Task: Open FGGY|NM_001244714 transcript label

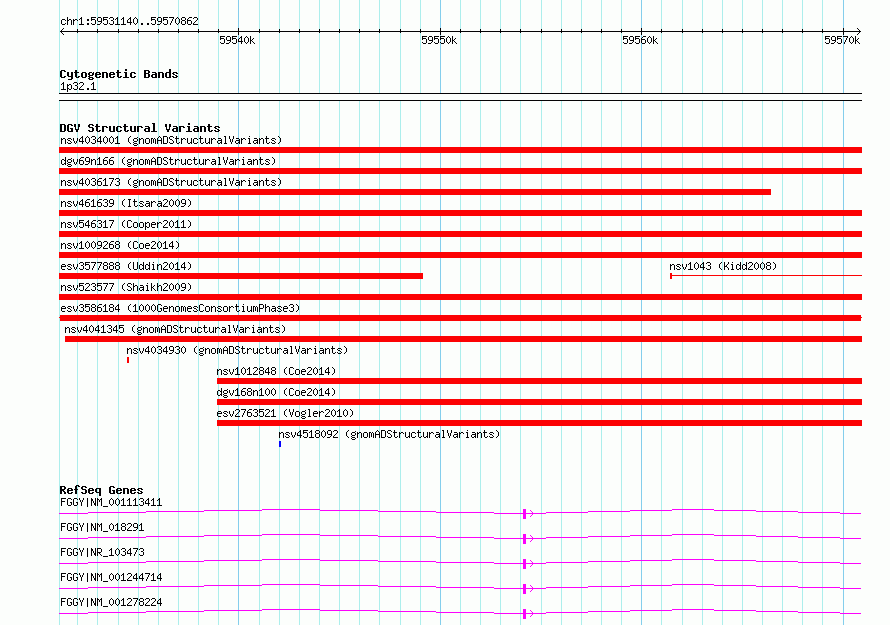Action: click(x=111, y=577)
